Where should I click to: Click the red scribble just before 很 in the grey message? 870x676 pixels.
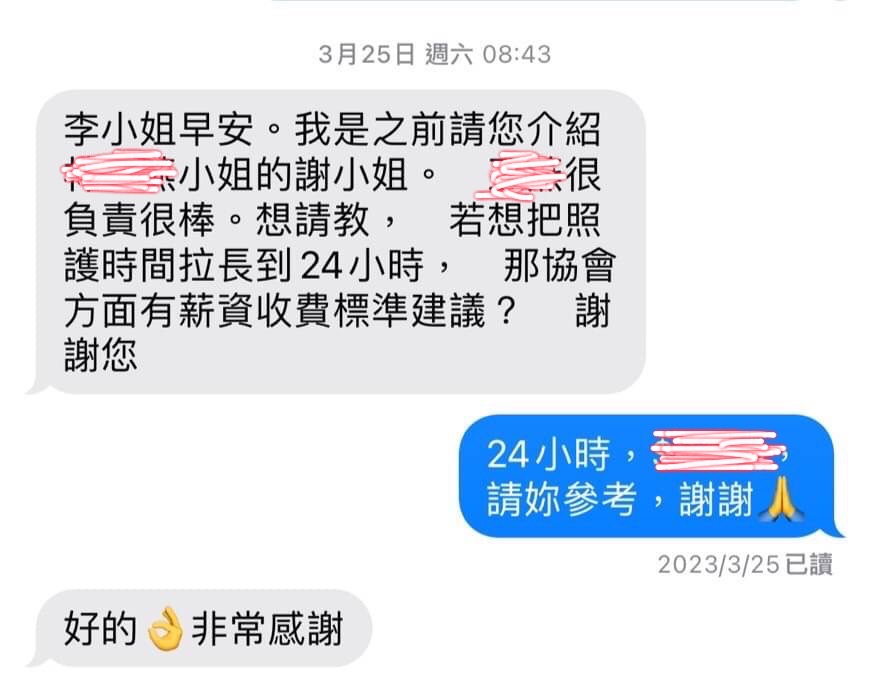click(x=519, y=174)
